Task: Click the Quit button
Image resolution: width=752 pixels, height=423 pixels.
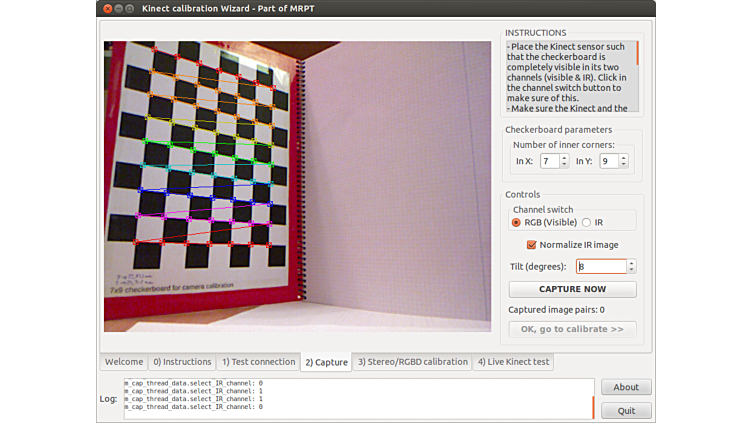Action: [626, 410]
